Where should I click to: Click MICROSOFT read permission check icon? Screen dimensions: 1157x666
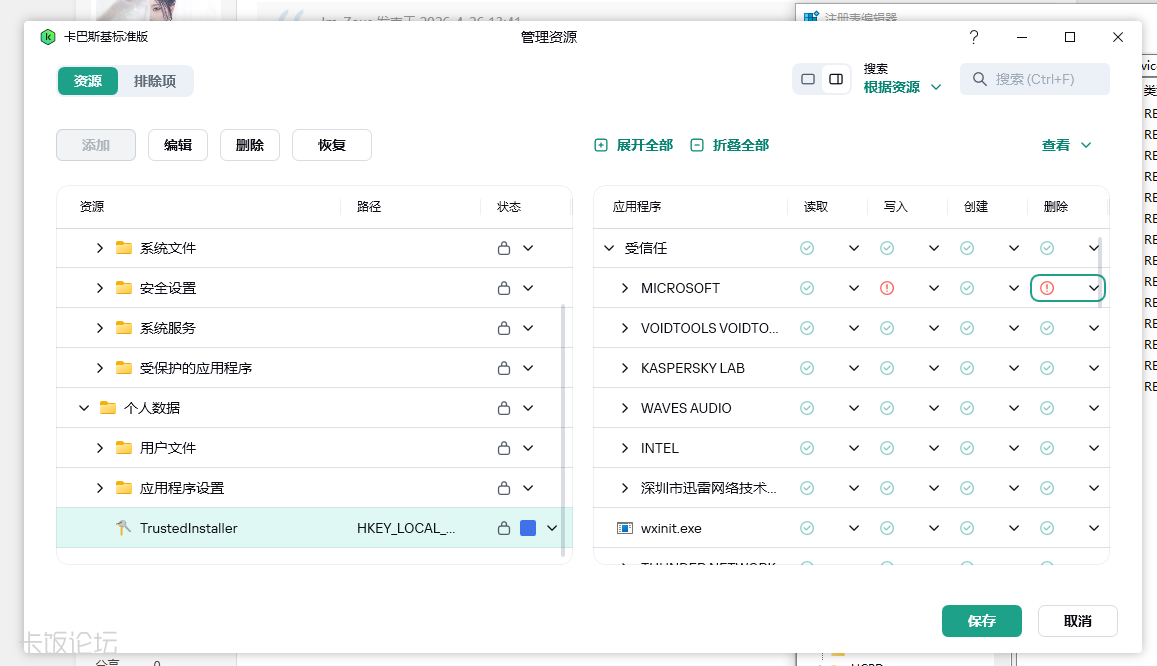[x=807, y=288]
